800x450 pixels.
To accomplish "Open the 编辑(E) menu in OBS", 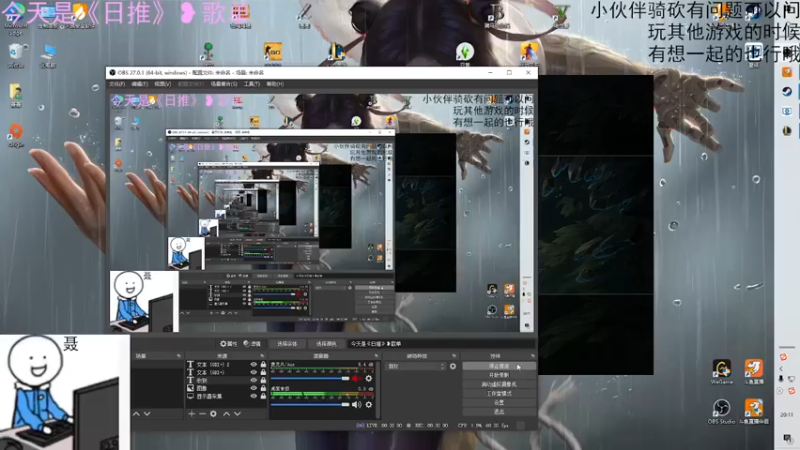I will [139, 84].
